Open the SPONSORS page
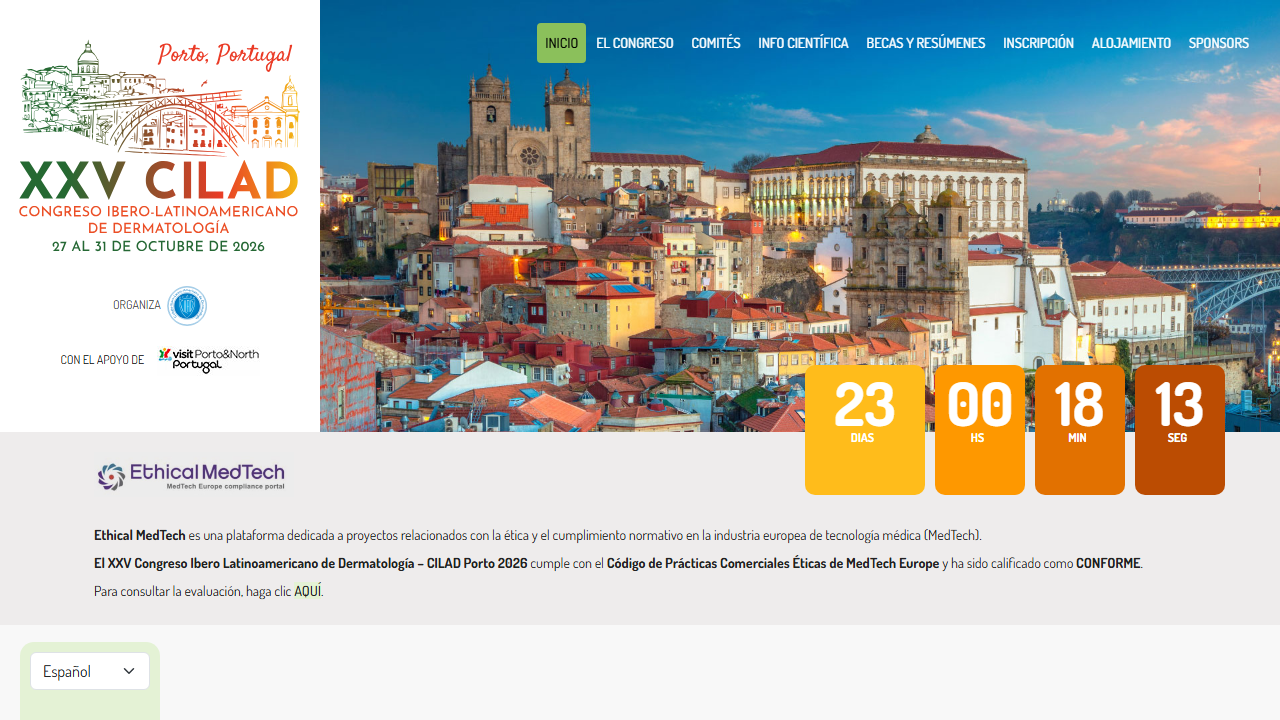This screenshot has width=1280, height=720. 1218,43
